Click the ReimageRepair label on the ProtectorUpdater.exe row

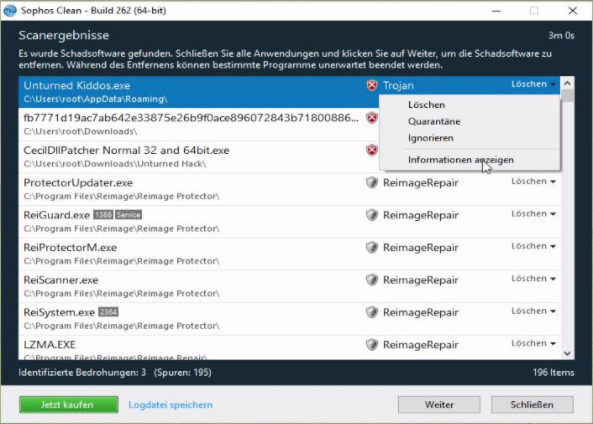[421, 183]
